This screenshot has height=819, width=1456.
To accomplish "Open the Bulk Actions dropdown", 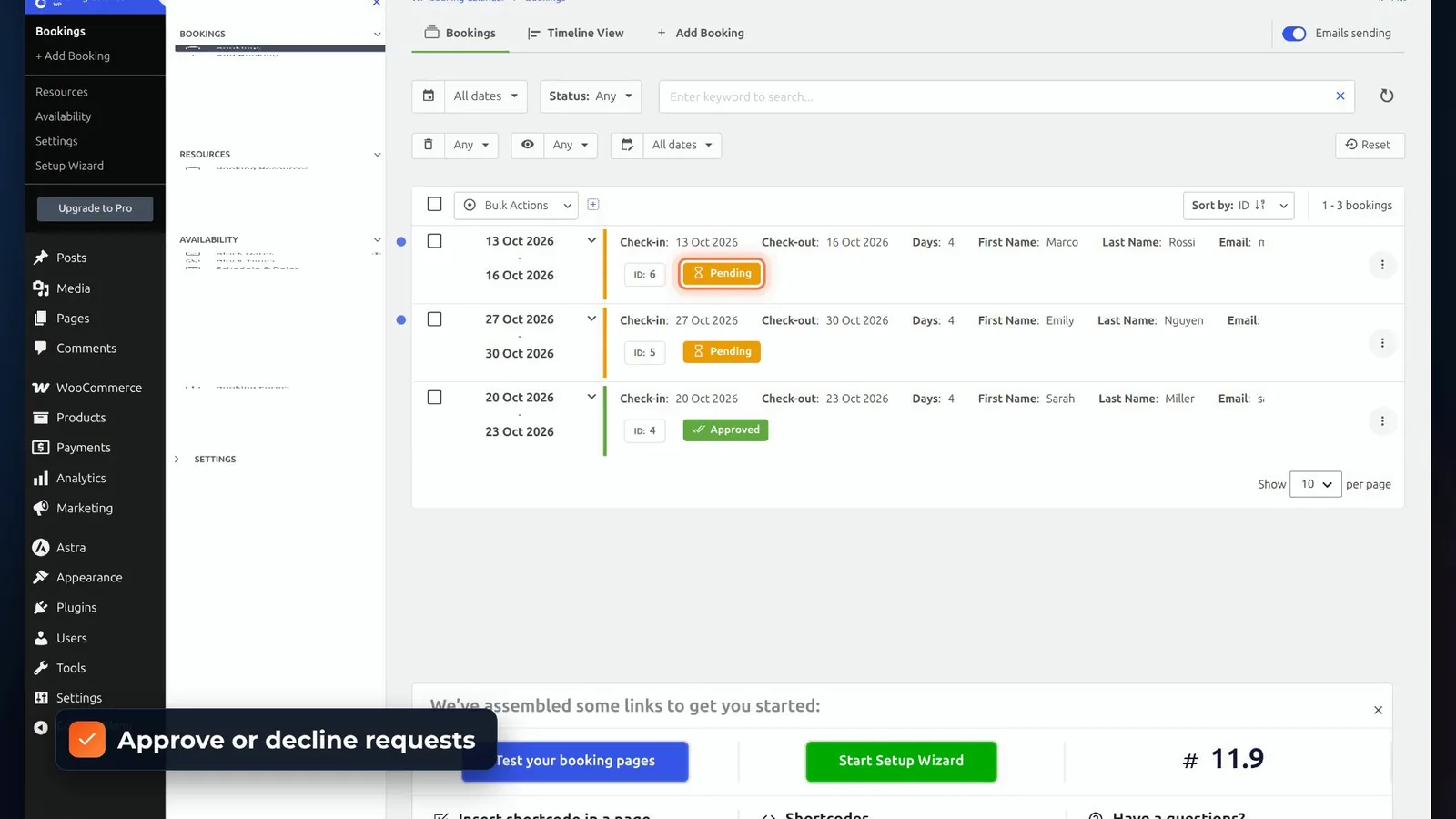I will pyautogui.click(x=516, y=205).
